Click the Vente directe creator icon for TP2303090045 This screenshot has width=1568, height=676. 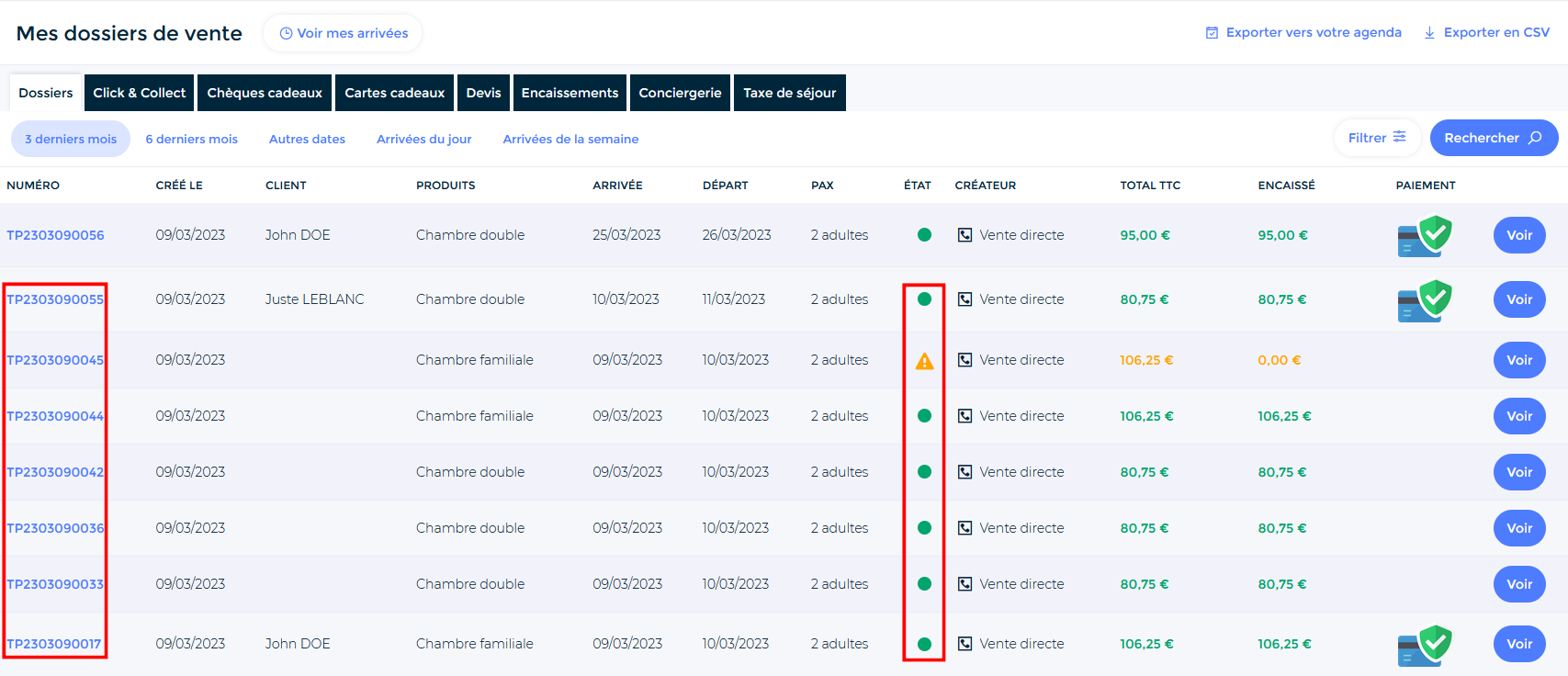(964, 360)
